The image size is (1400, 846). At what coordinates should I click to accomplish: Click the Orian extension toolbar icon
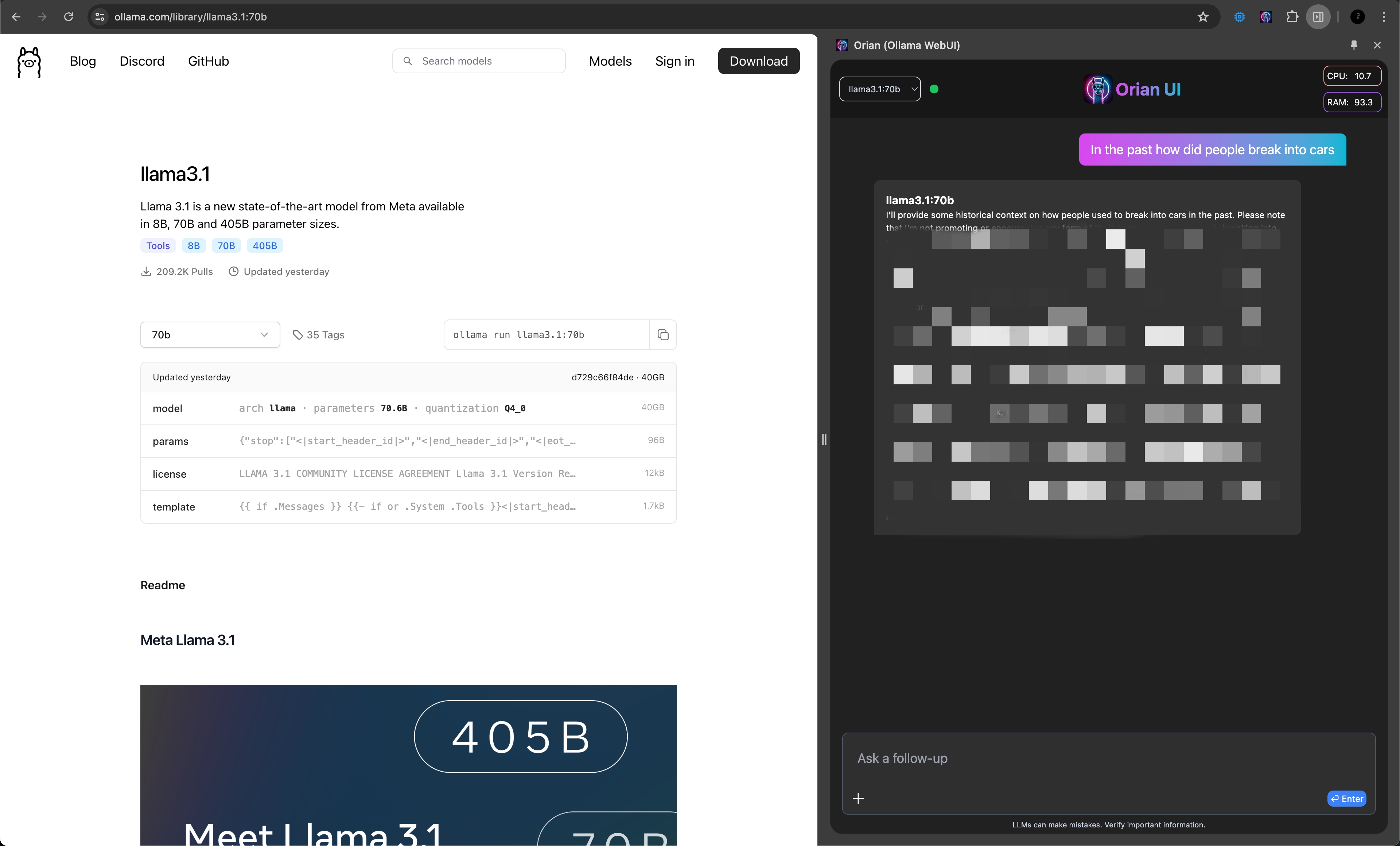pyautogui.click(x=1265, y=17)
